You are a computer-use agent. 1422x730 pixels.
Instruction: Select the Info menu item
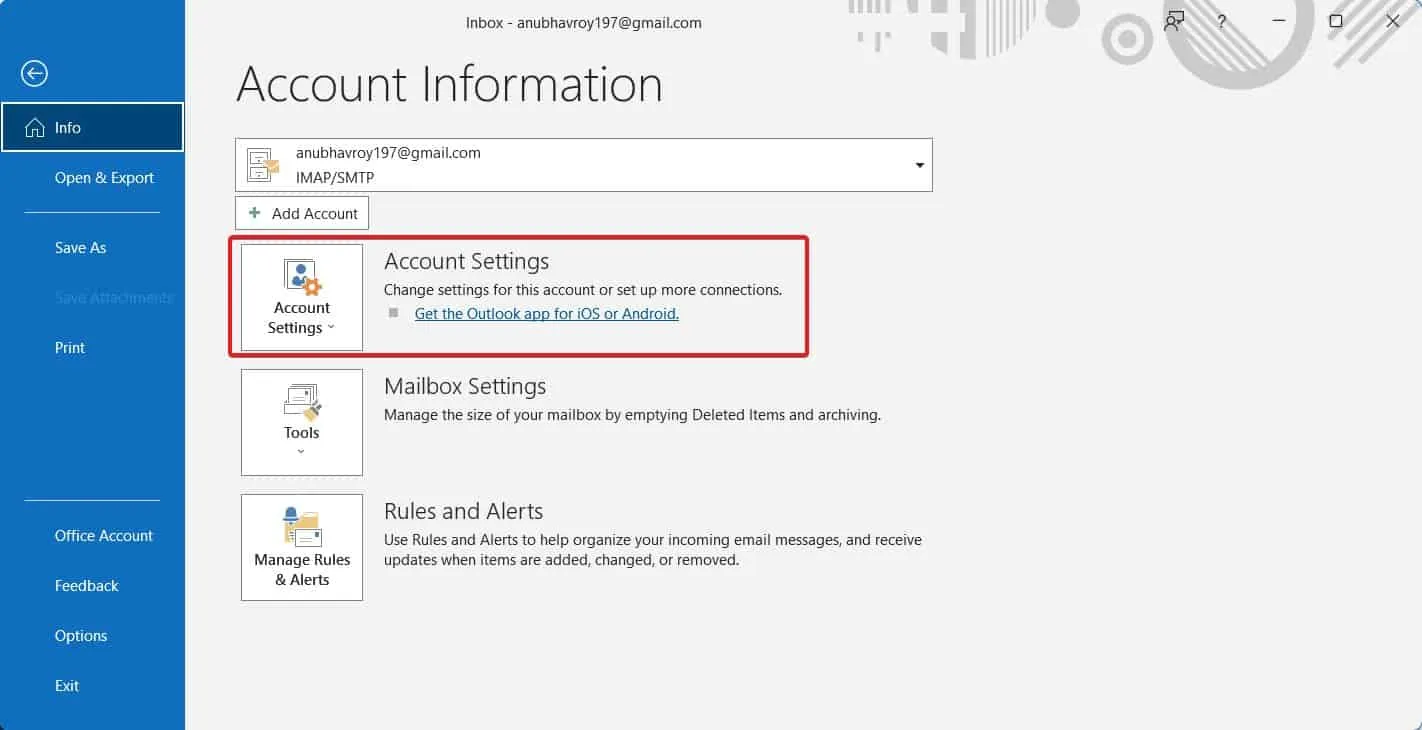(x=92, y=128)
